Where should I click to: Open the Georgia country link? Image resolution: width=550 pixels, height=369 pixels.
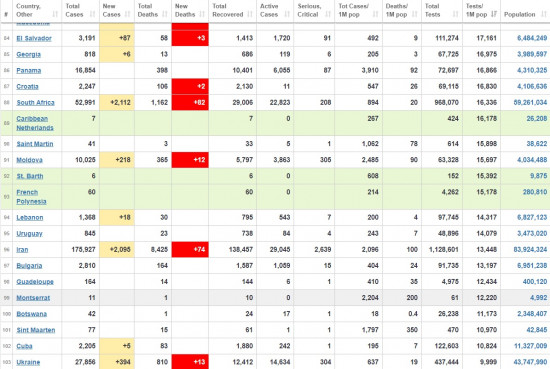point(28,54)
